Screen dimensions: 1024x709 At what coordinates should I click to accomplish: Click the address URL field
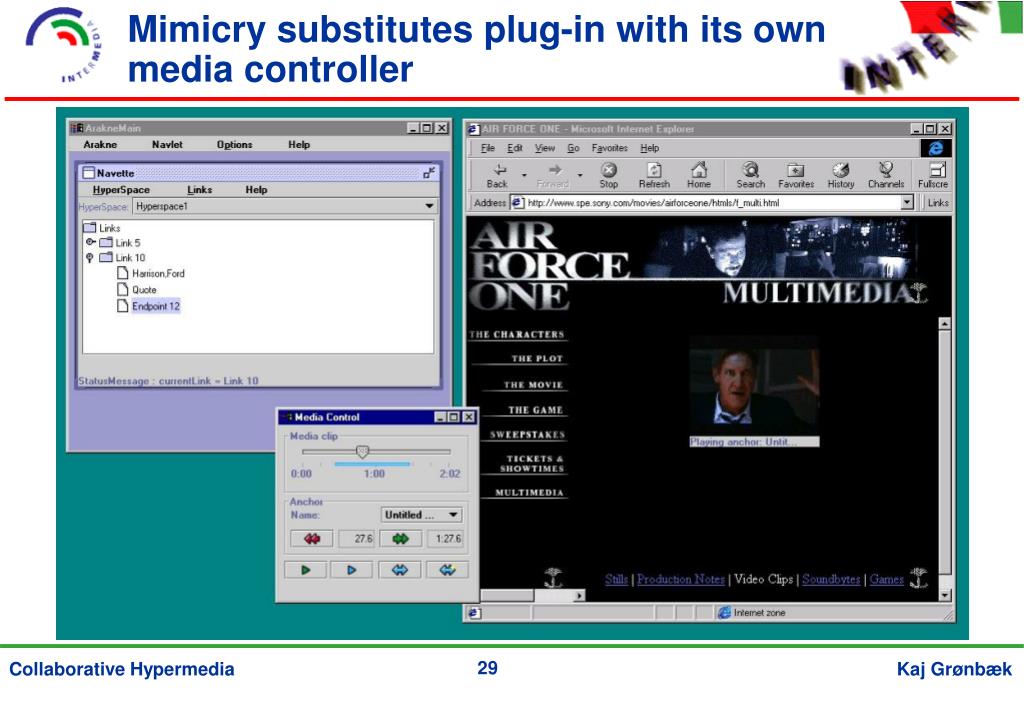pos(712,202)
